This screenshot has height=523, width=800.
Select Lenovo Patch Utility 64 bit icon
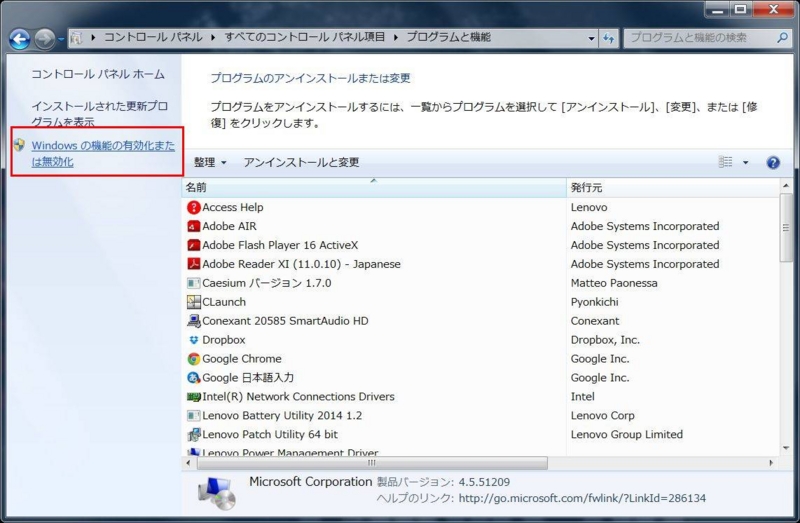point(193,435)
